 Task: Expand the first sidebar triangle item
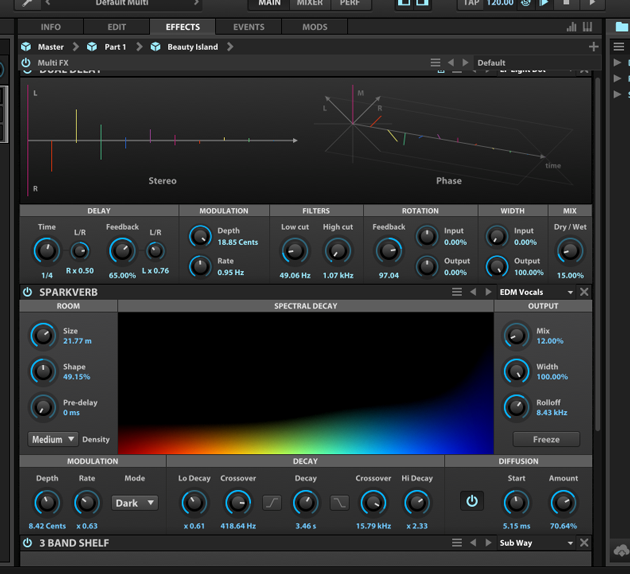tap(617, 63)
